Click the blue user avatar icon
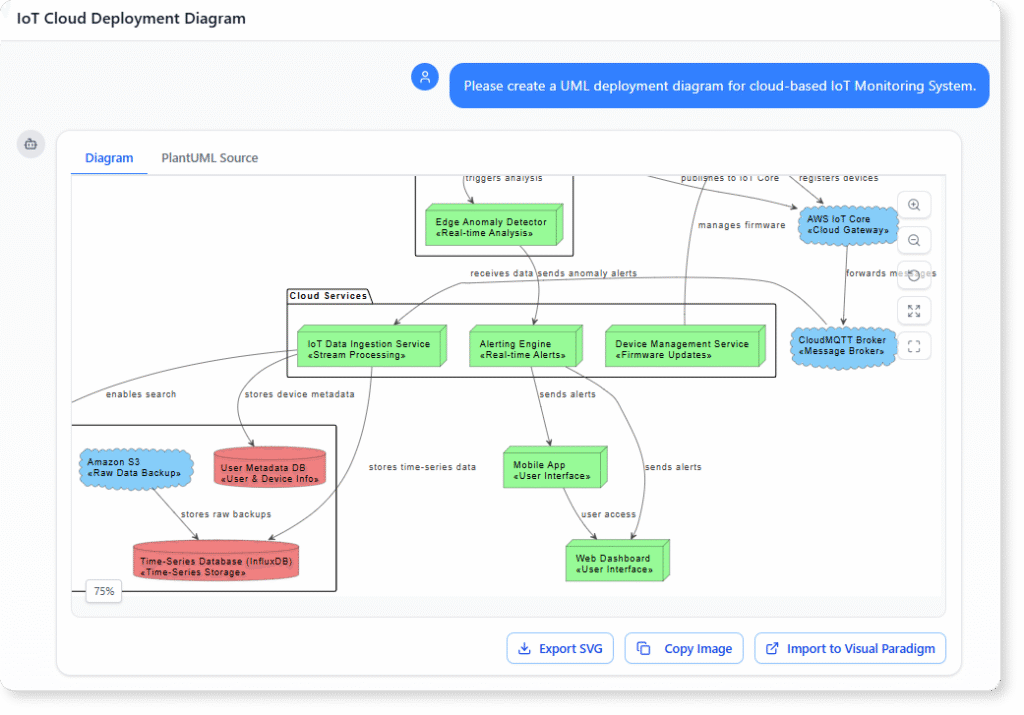1024x715 pixels. [425, 77]
